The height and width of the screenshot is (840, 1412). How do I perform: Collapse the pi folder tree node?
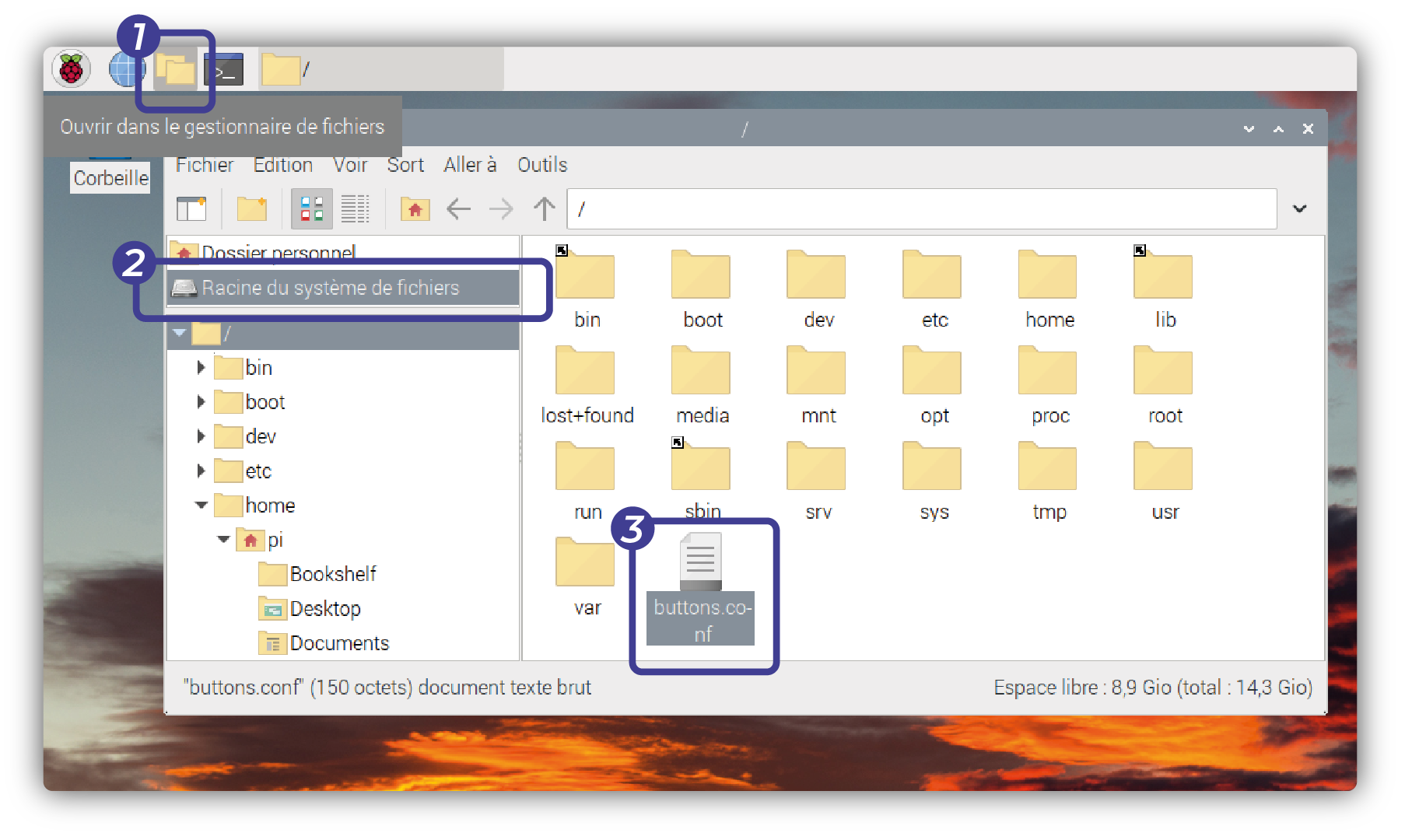224,539
